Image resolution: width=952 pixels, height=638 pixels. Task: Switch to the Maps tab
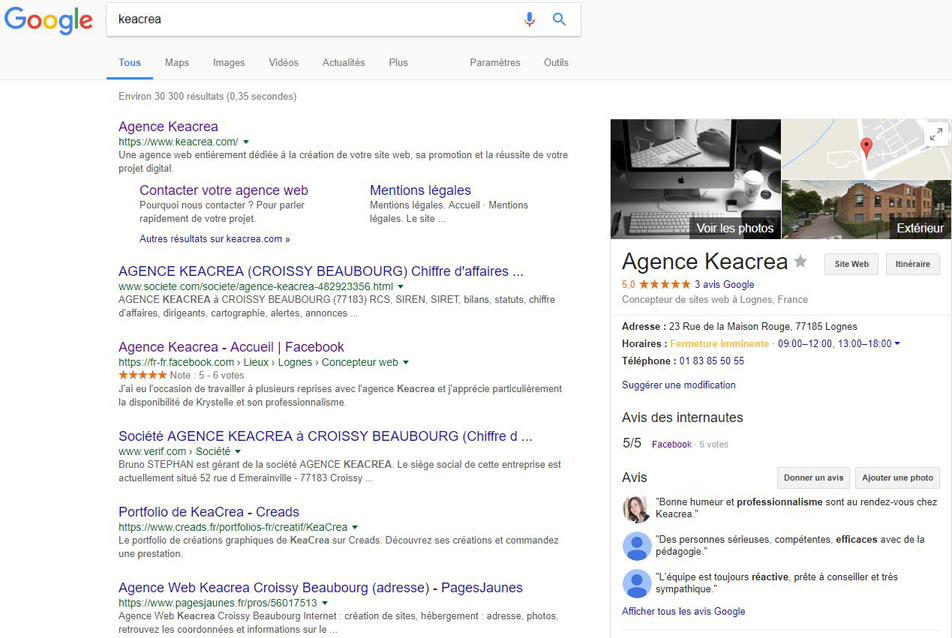coord(177,63)
